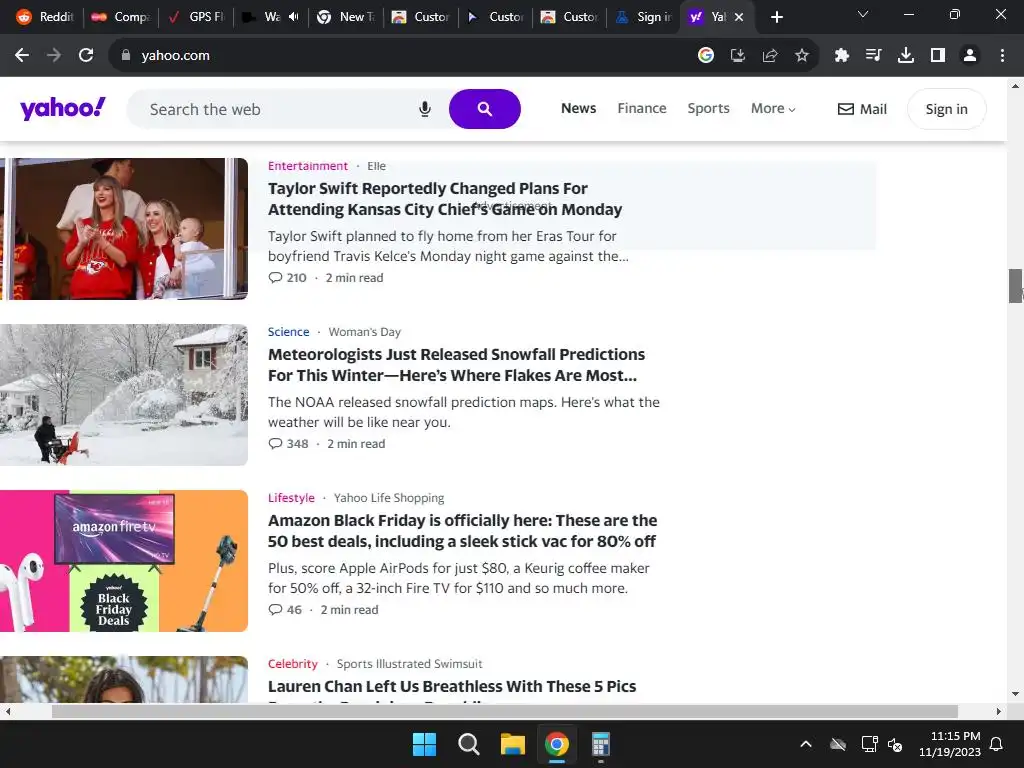Open the 210 comments on Taylor Swift story
Screen dimensions: 1024x768
click(287, 278)
